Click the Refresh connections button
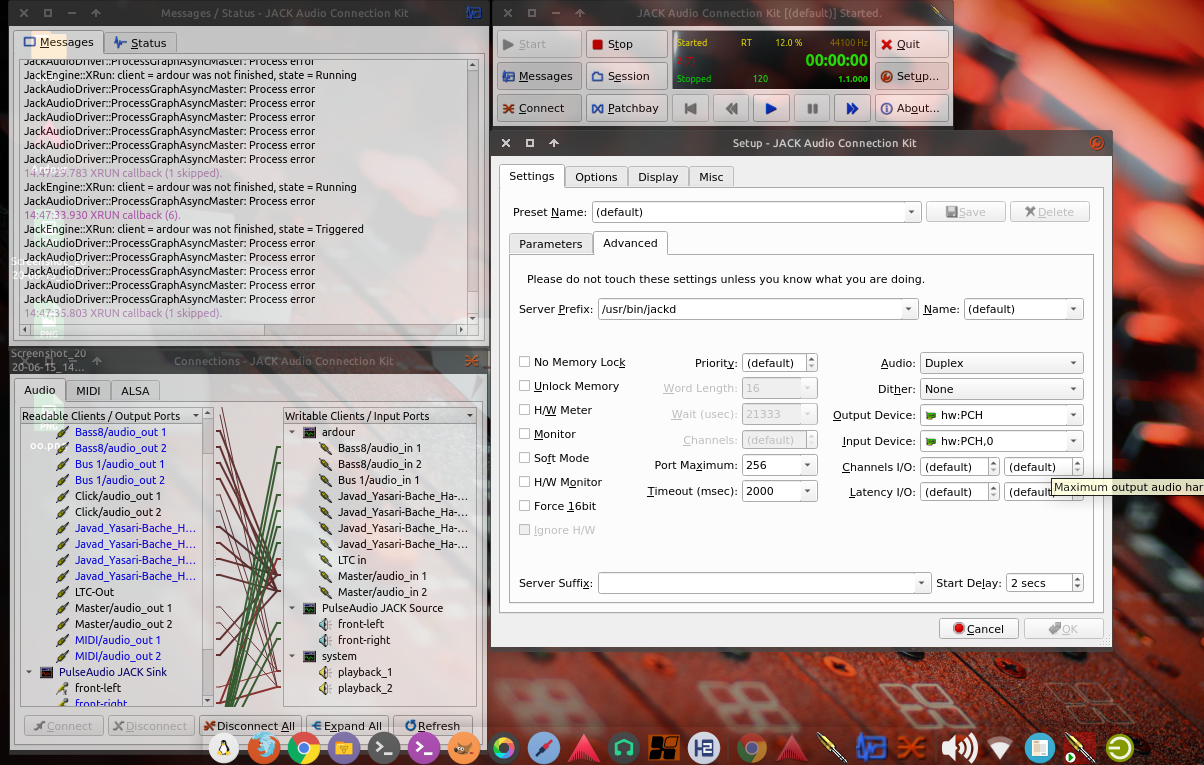Viewport: 1204px width, 765px height. click(x=432, y=726)
